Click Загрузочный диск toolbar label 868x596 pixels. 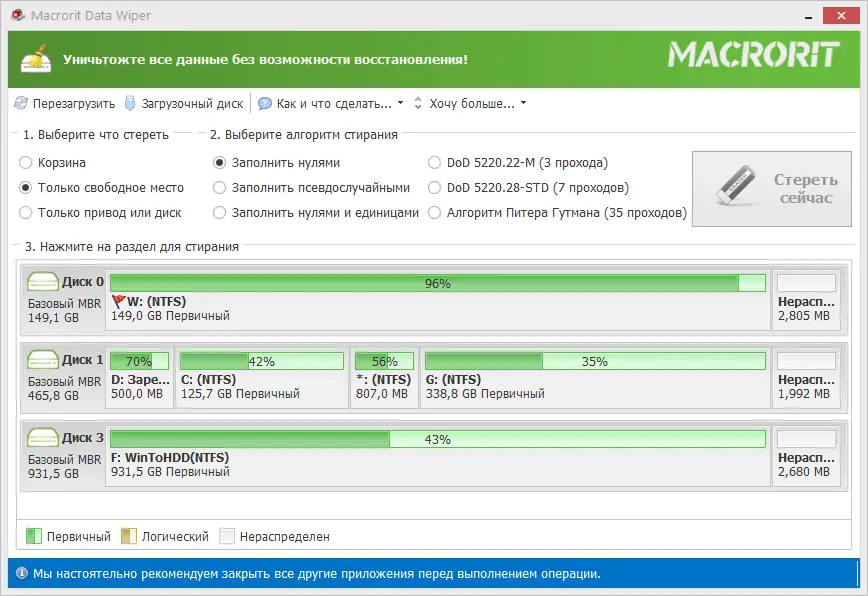(x=192, y=103)
